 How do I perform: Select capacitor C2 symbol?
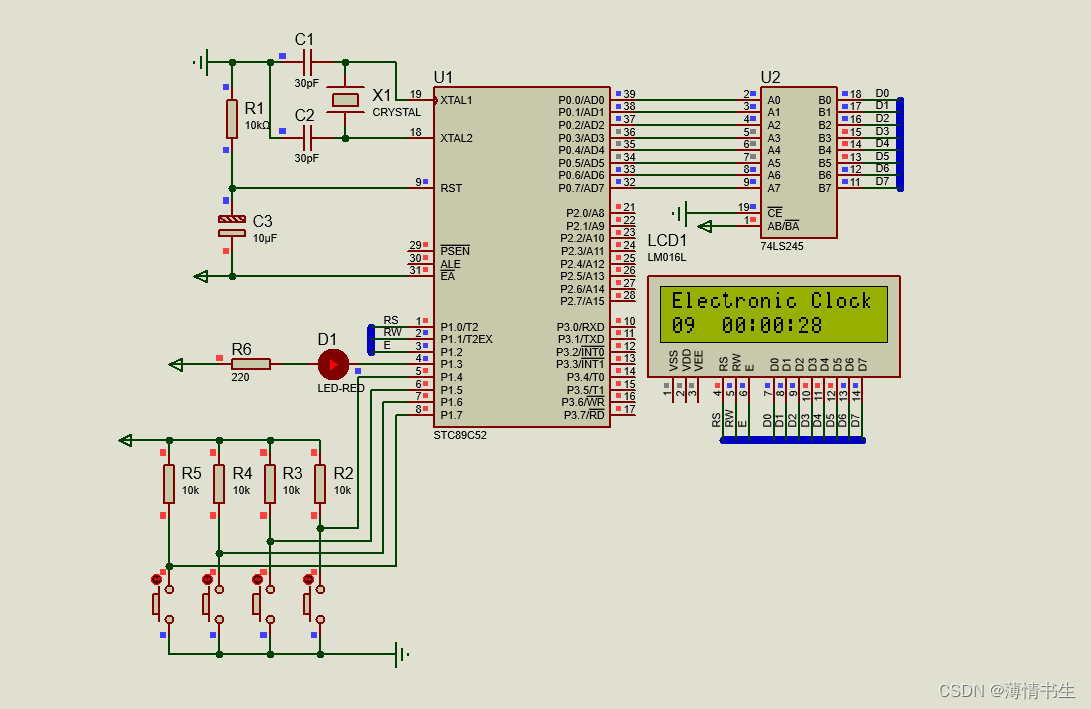tap(308, 138)
